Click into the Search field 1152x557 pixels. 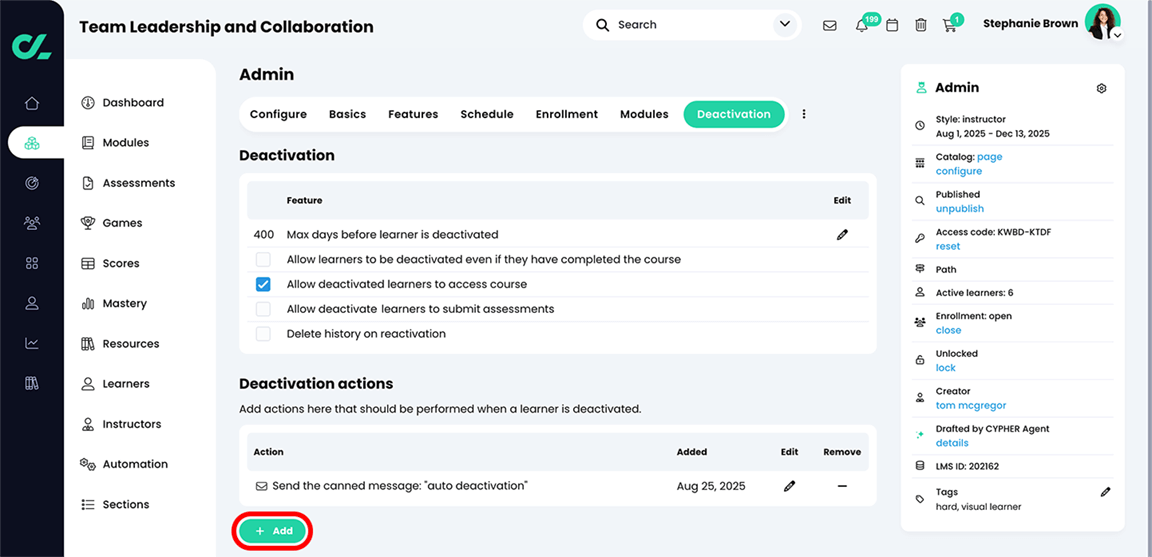(x=691, y=25)
